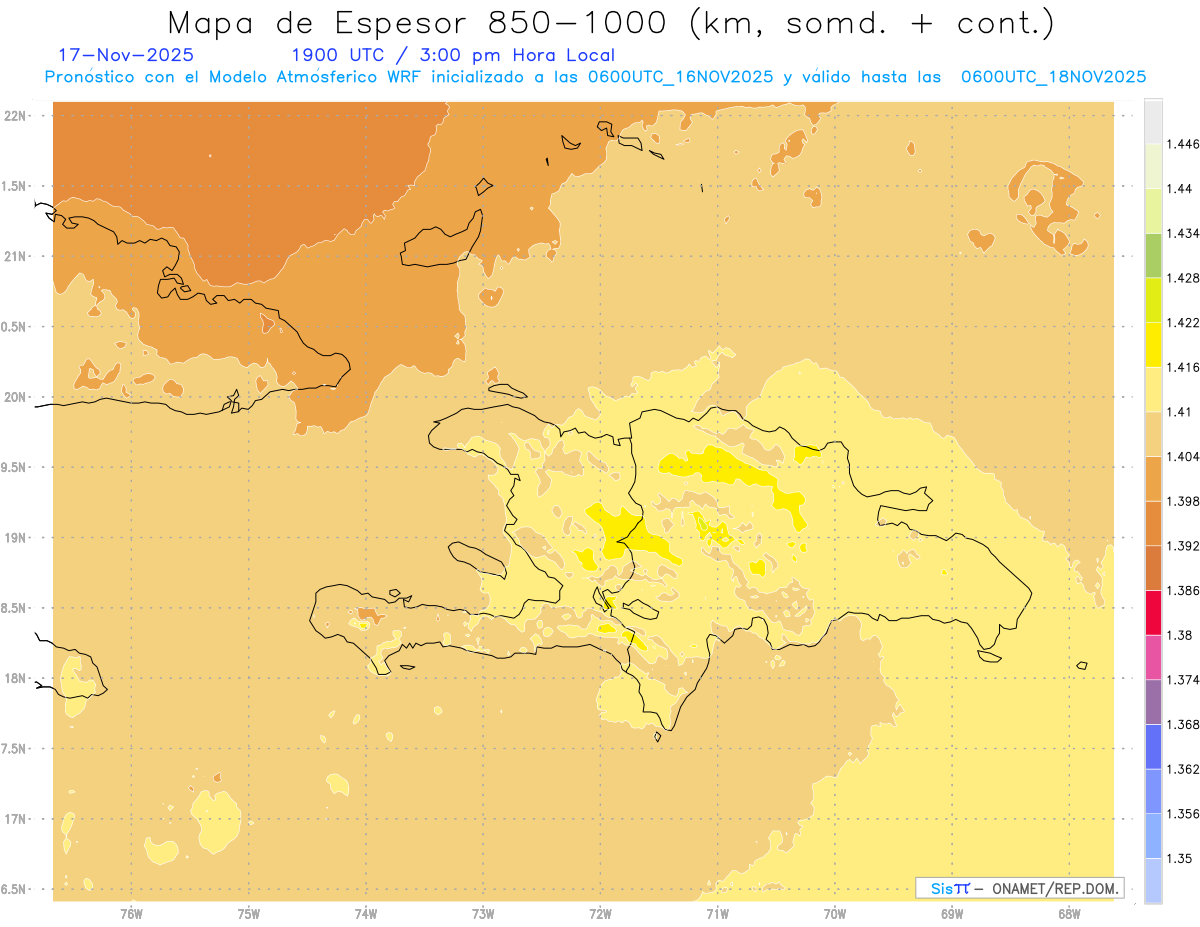
Task: Click the initialization text '0600UTC_16NOV2025'
Action: click(680, 77)
